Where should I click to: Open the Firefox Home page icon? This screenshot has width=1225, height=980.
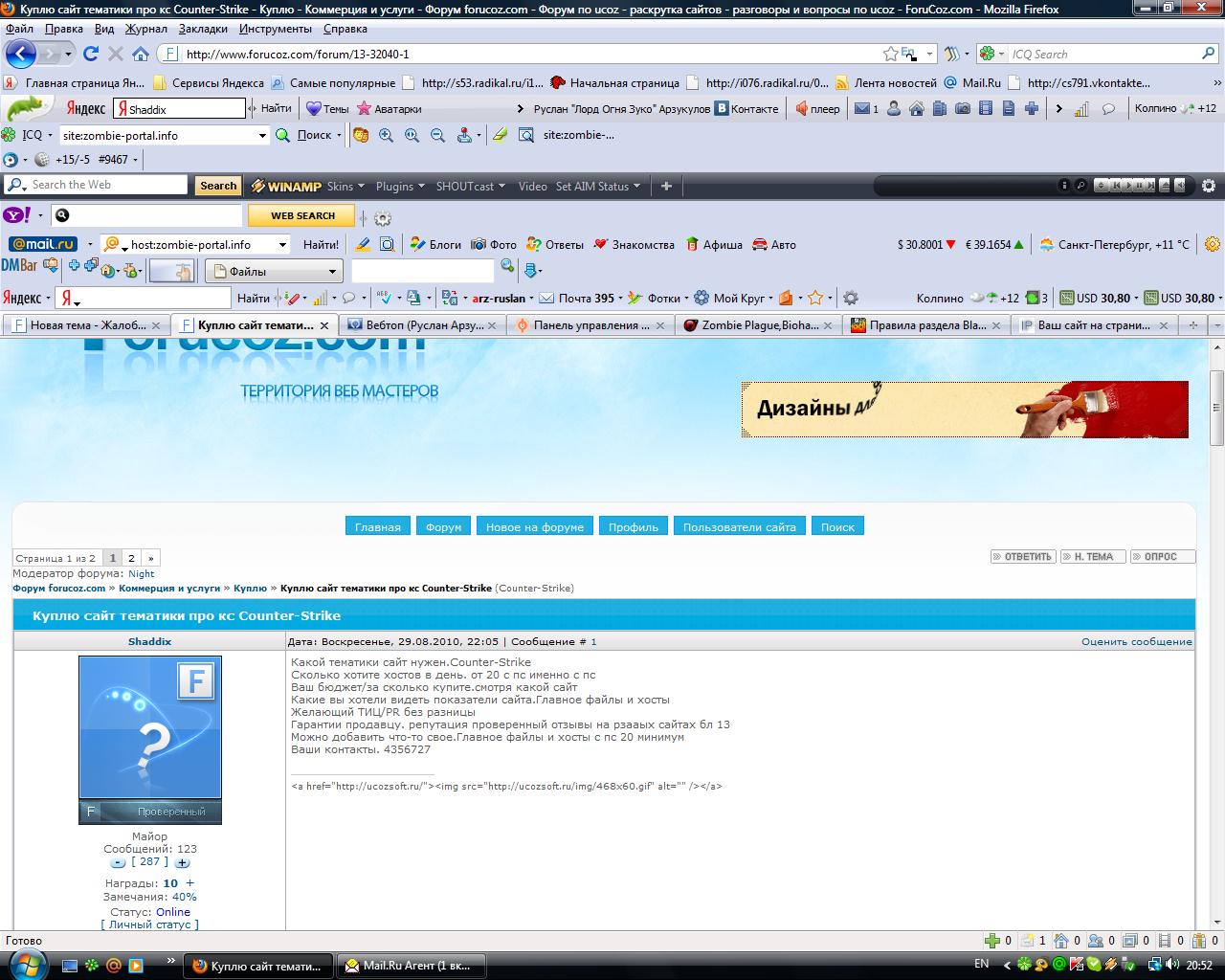click(x=141, y=54)
